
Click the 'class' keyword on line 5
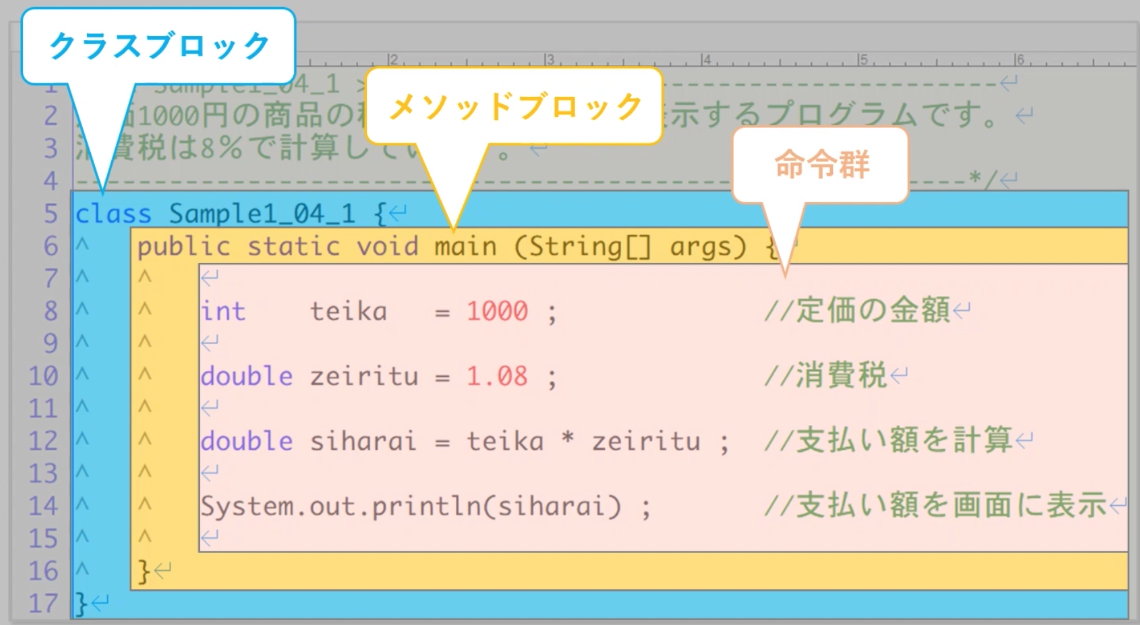pyautogui.click(x=113, y=214)
